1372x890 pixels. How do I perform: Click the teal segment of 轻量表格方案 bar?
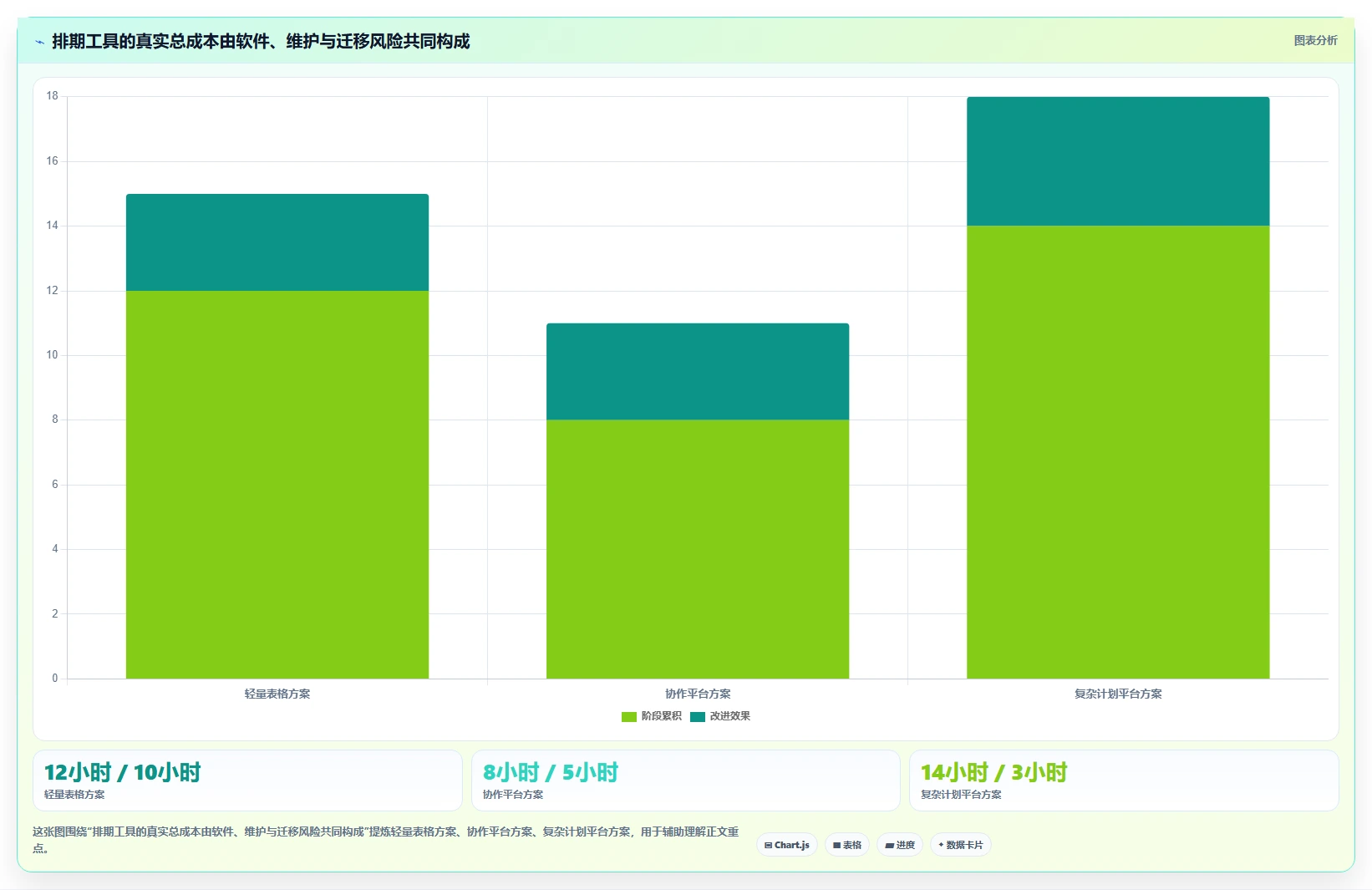(277, 242)
